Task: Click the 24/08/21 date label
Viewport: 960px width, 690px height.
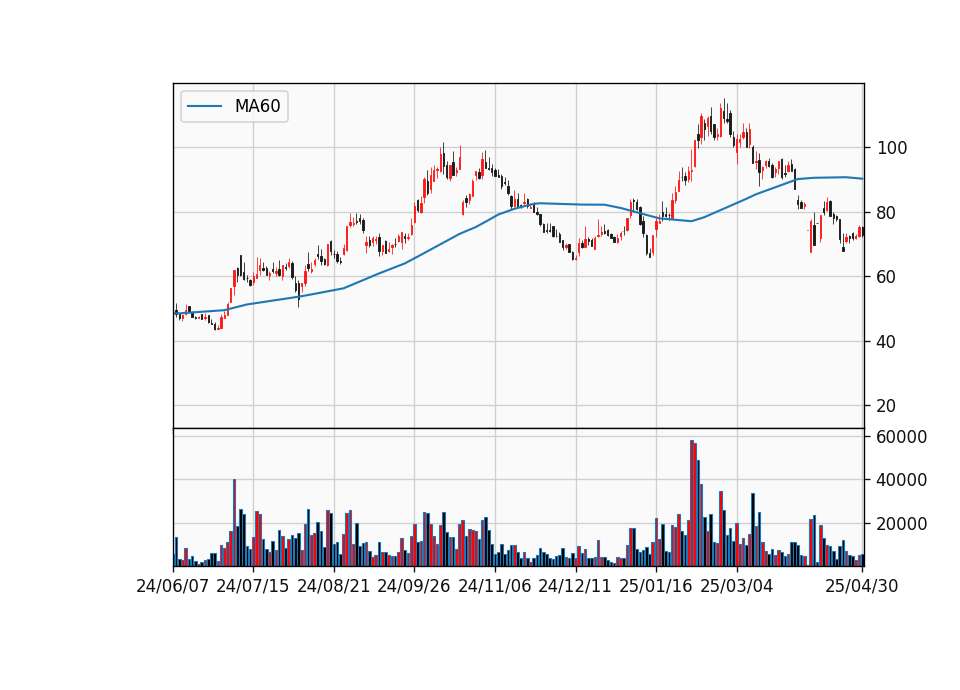Action: [334, 587]
